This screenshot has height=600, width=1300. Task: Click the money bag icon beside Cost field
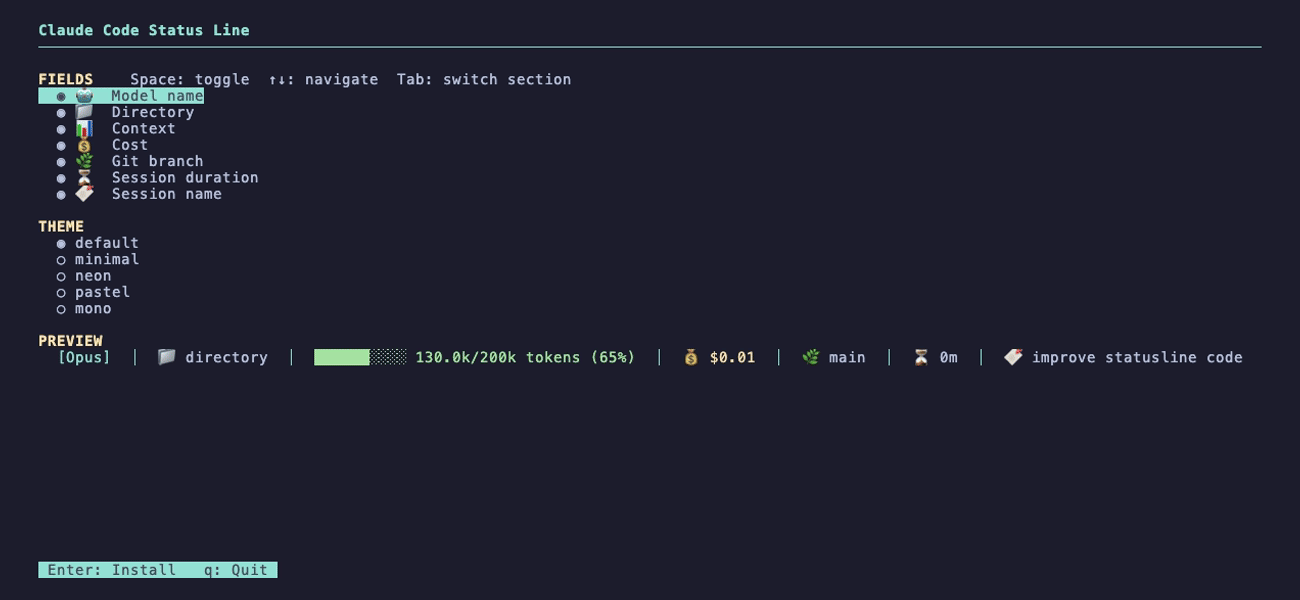85,145
